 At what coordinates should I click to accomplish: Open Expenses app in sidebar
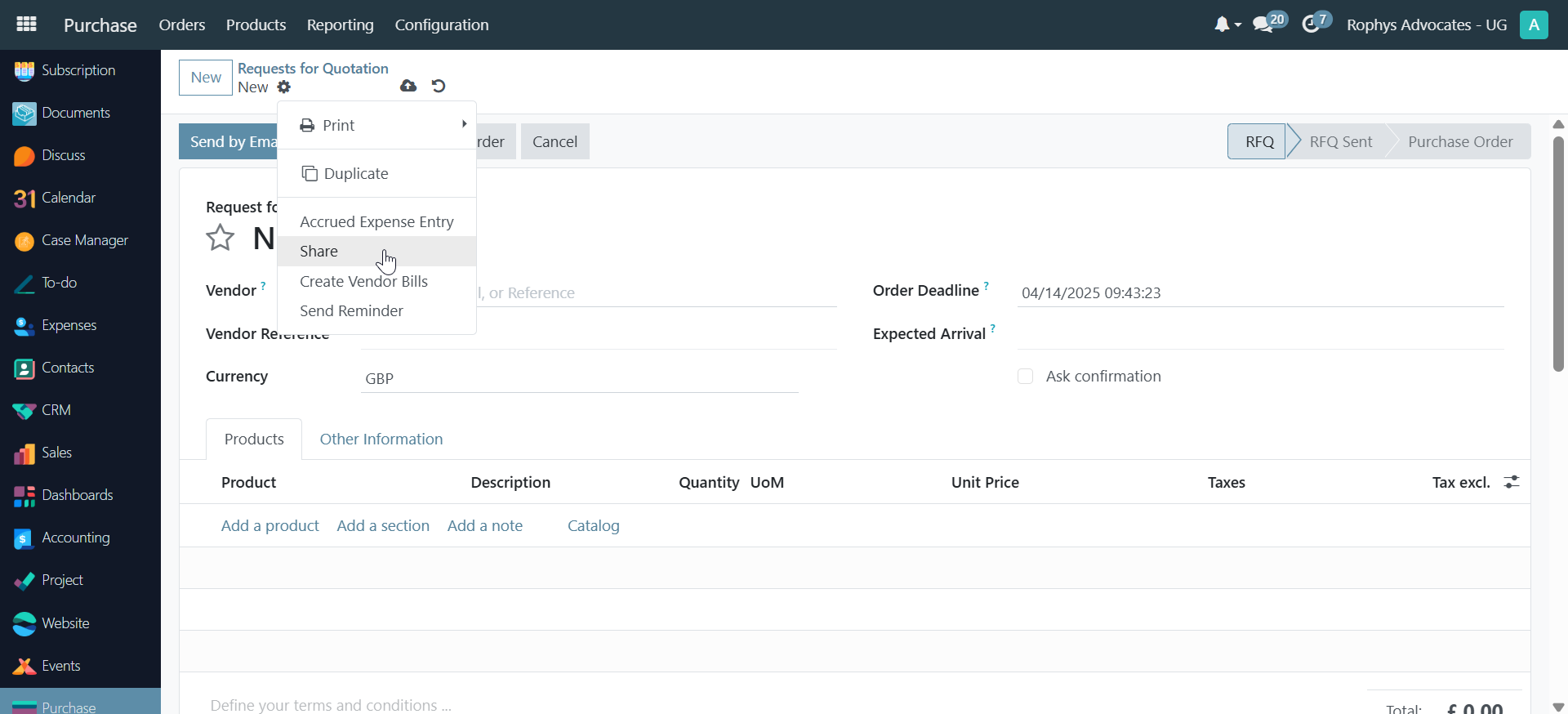(x=80, y=325)
